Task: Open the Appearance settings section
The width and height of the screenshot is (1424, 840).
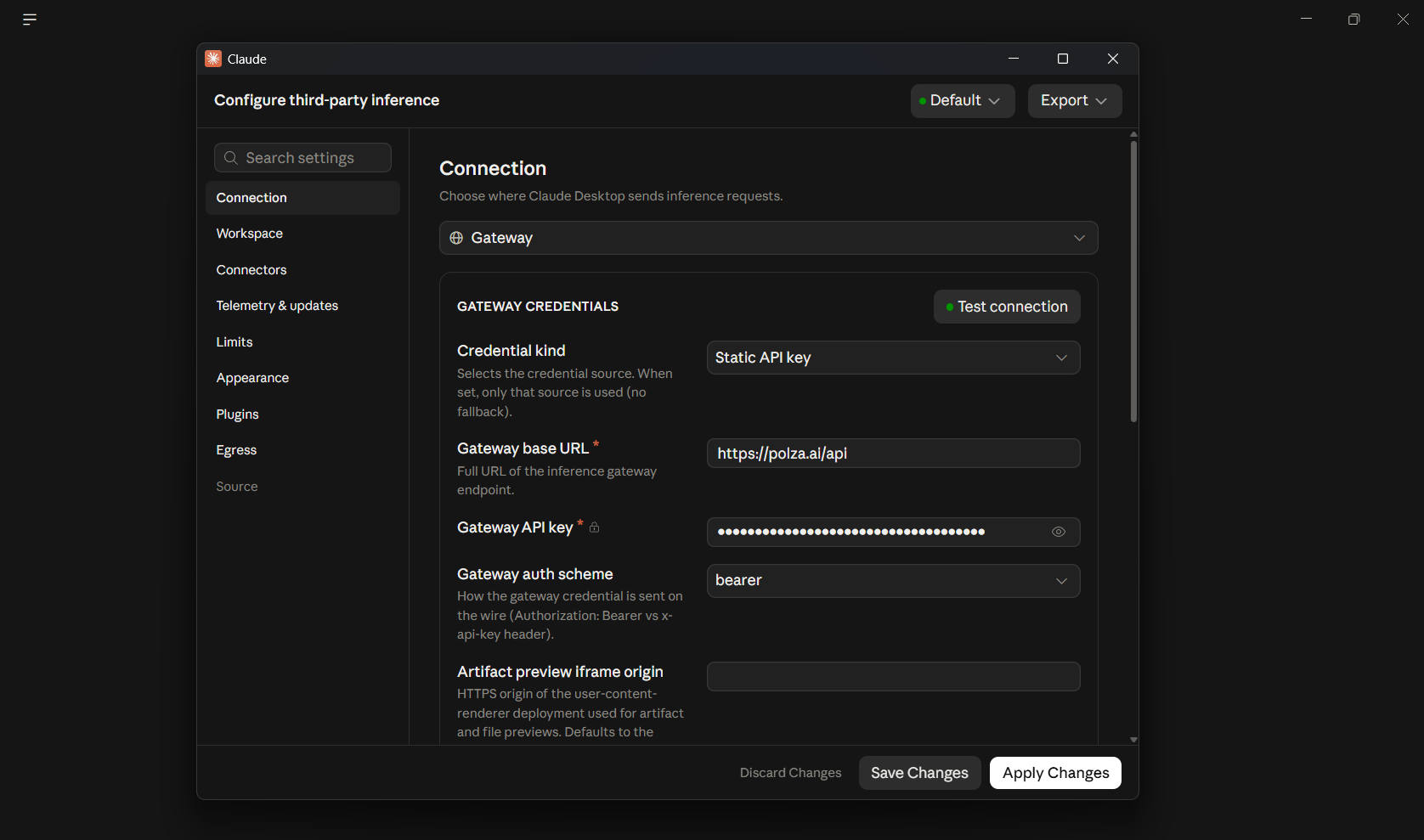Action: [x=302, y=378]
